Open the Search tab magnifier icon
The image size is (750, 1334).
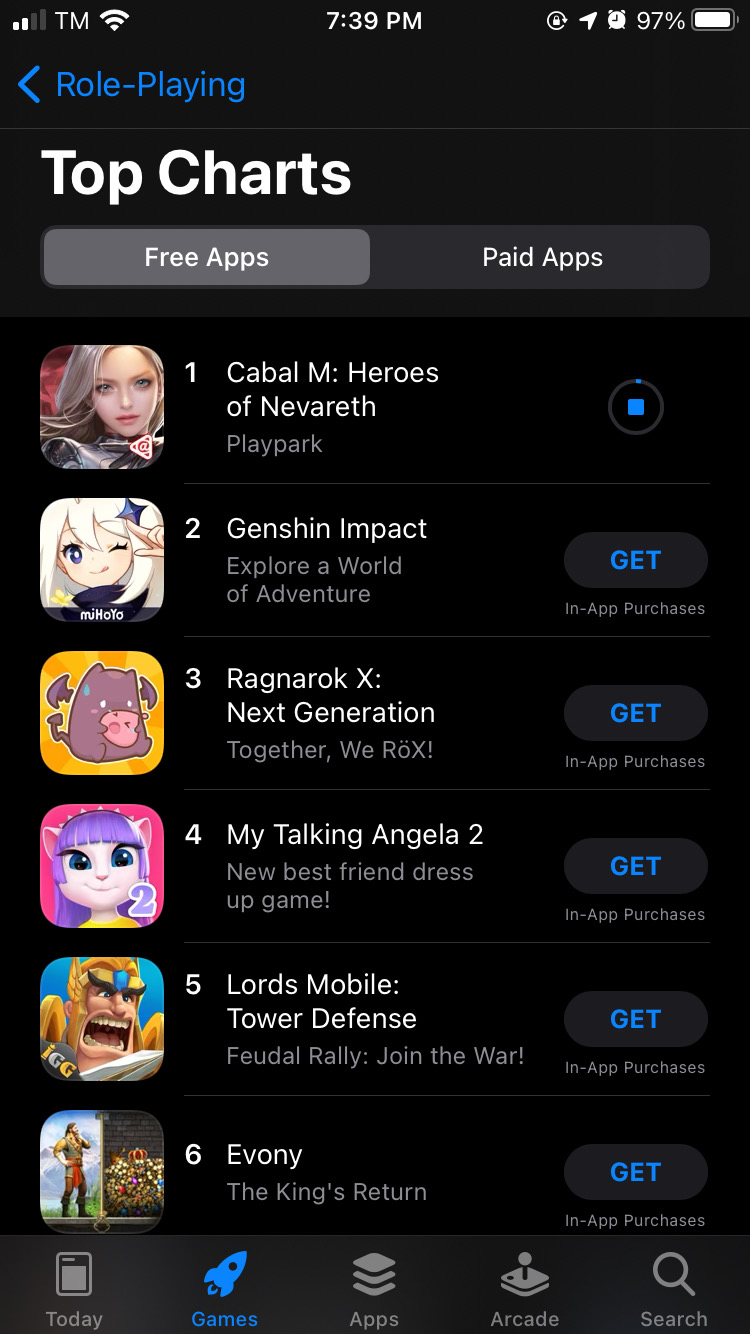[674, 1275]
